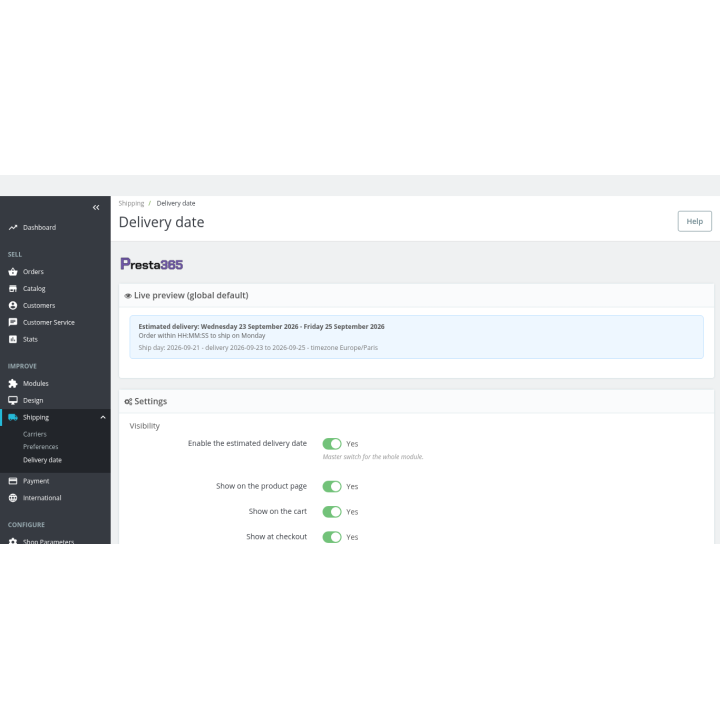The image size is (720, 720).
Task: Click the eye icon beside Live preview
Action: [128, 296]
